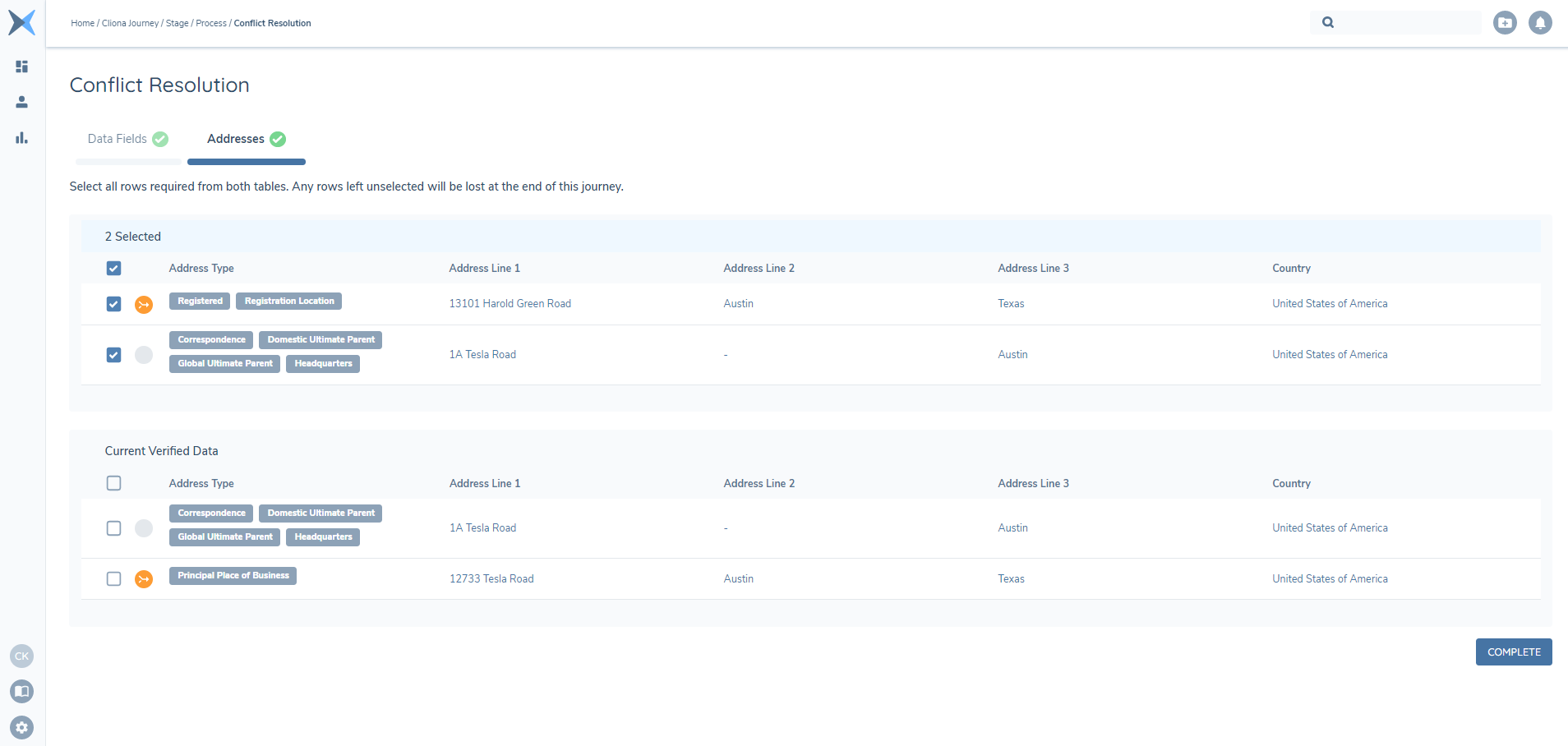Click the search magnifier icon
The height and width of the screenshot is (746, 1568).
(x=1328, y=22)
